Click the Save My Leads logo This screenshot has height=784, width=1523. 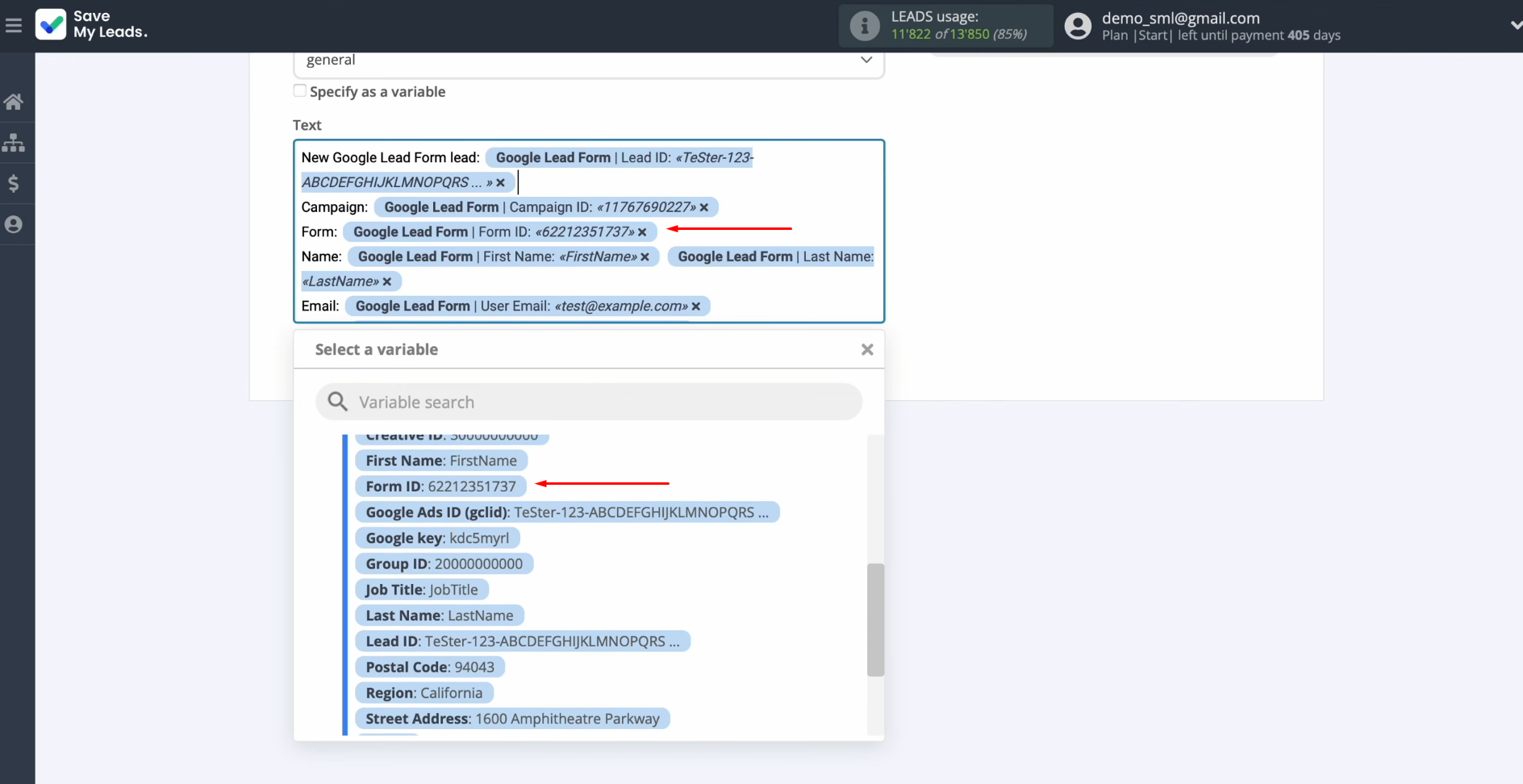tap(92, 25)
